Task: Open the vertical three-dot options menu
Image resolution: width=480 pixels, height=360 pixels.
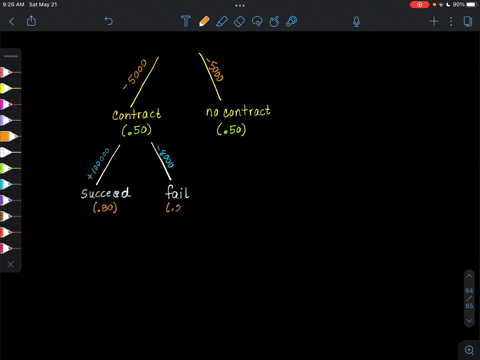Action: (451, 22)
